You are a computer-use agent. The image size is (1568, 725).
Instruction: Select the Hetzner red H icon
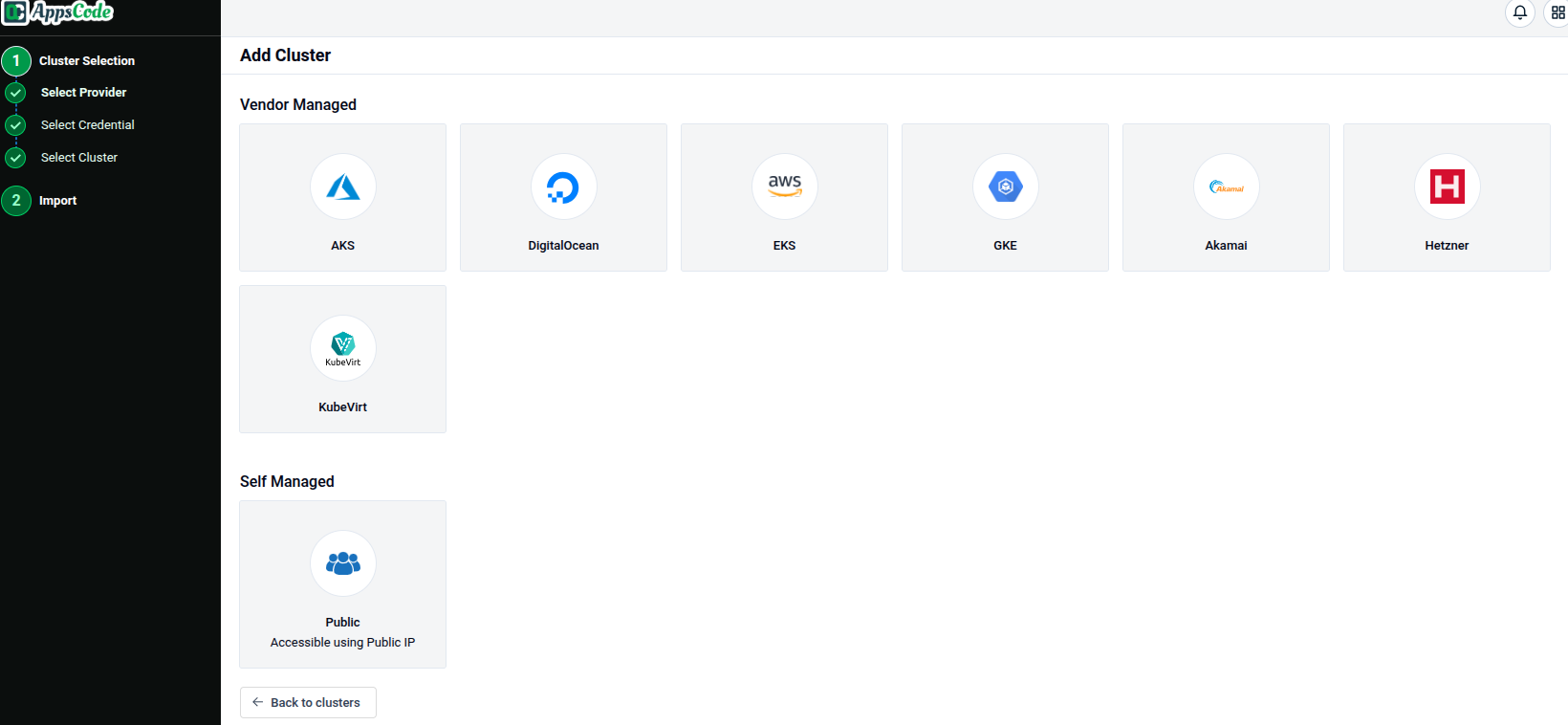(x=1448, y=187)
